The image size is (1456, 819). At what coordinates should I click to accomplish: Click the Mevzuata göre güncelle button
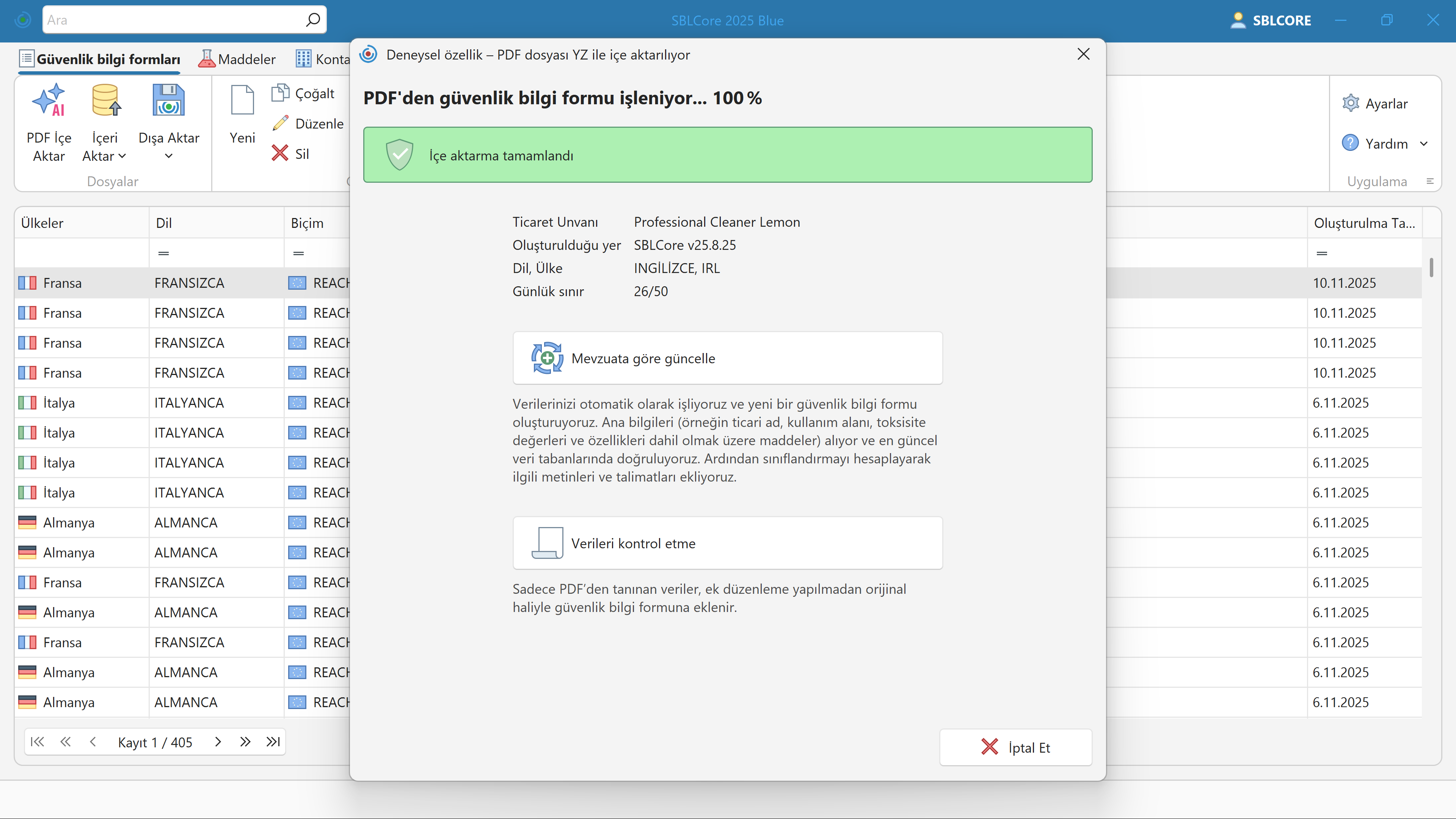tap(728, 358)
